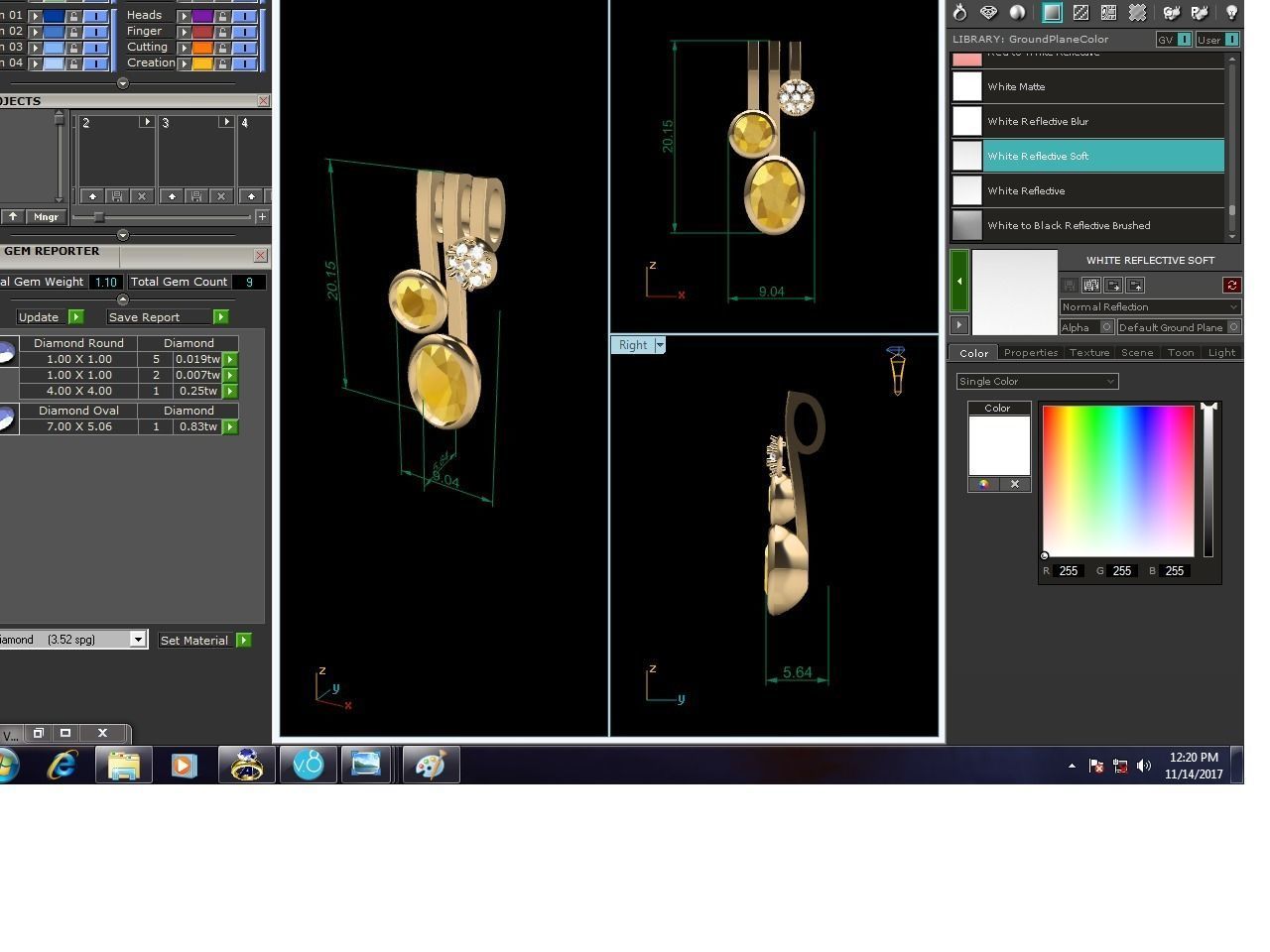Switch to the Light tab
The height and width of the screenshot is (952, 1270).
[x=1221, y=352]
